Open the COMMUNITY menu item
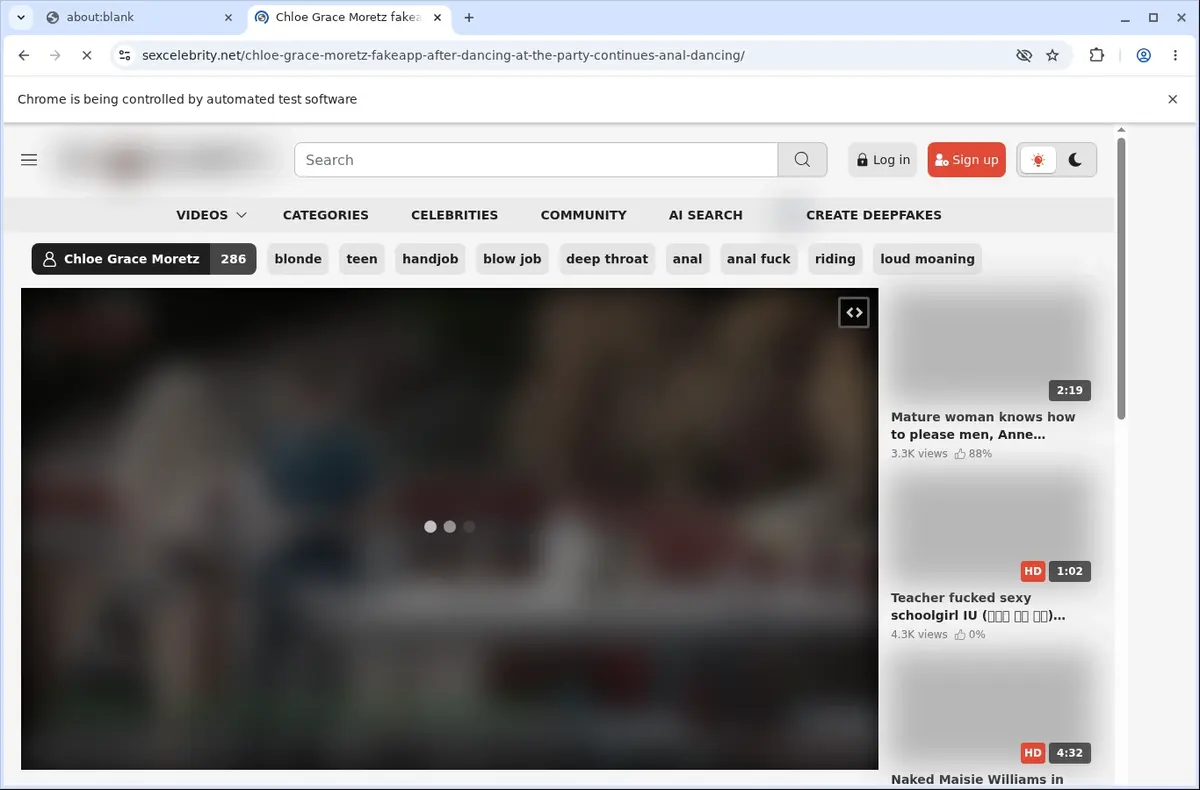Screen dimensions: 1200x790 pyautogui.click(x=584, y=215)
